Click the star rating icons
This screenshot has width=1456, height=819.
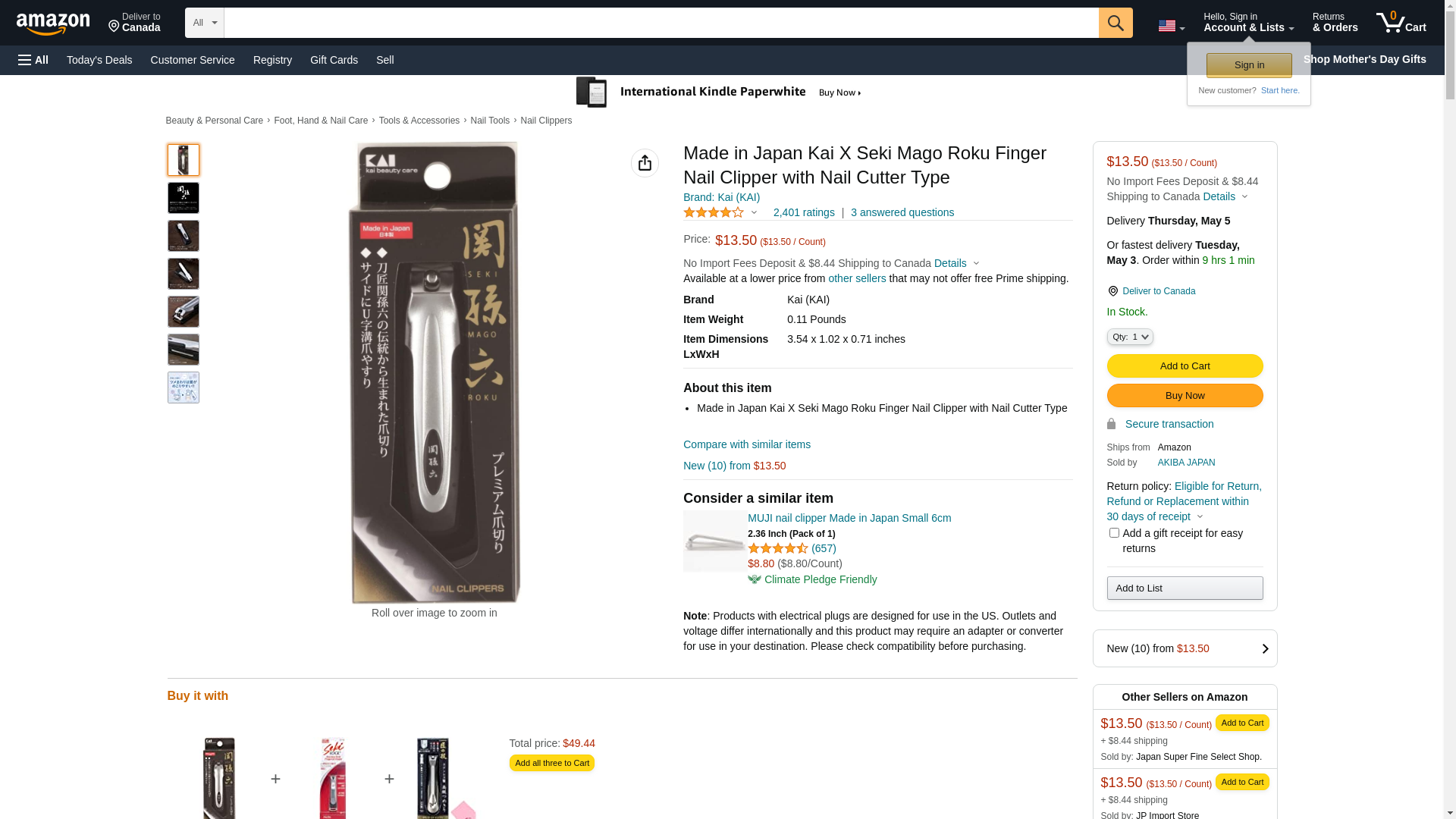coord(714,213)
